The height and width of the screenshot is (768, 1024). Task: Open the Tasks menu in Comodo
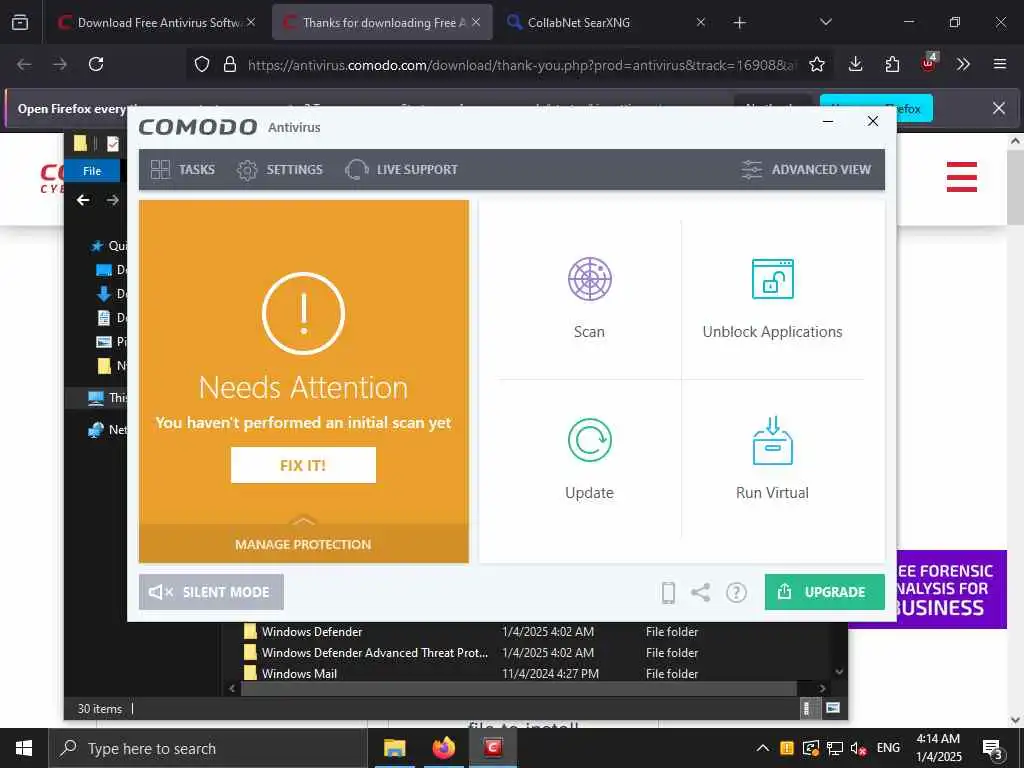pos(182,170)
